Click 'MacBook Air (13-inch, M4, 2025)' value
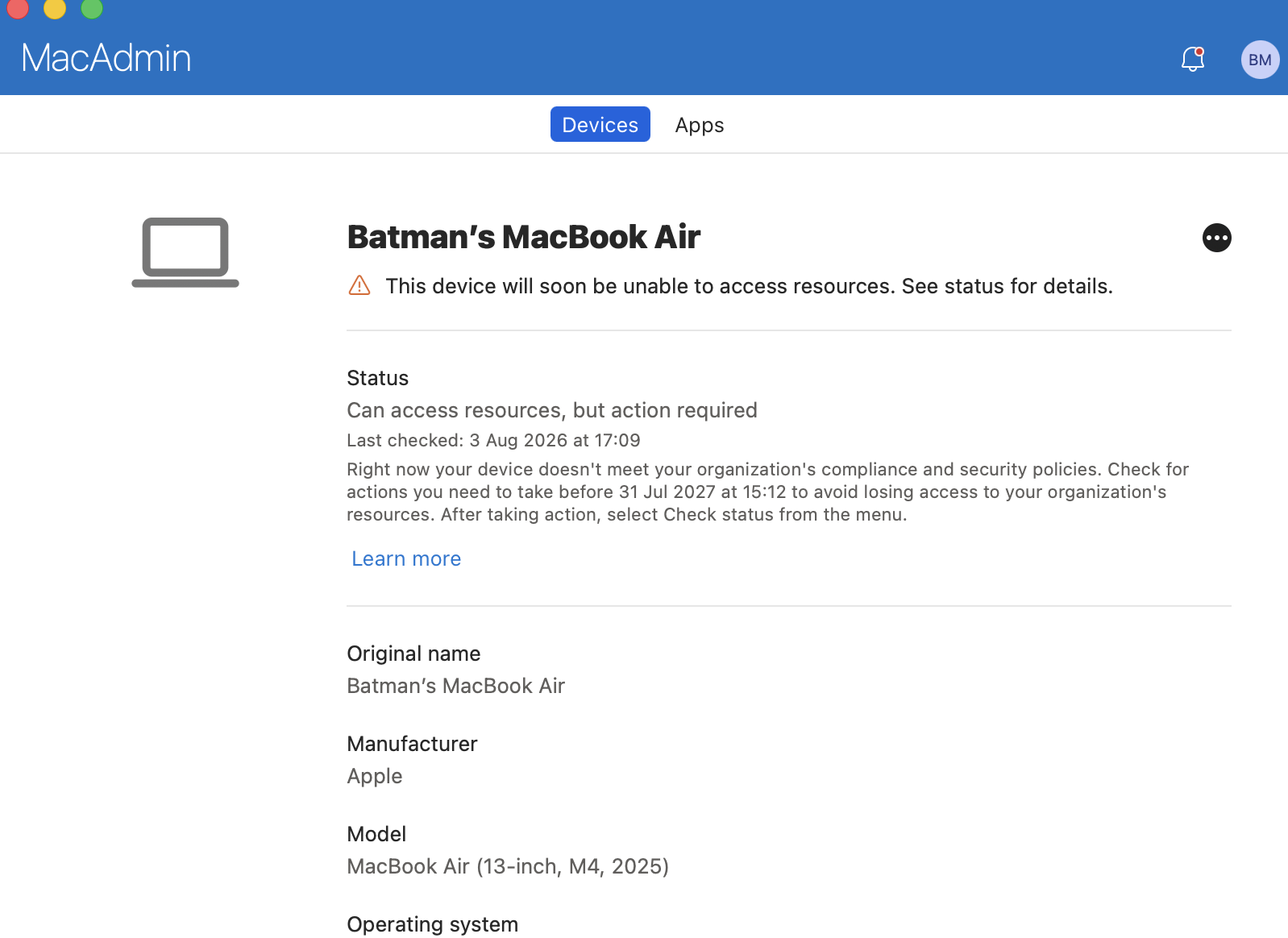This screenshot has width=1288, height=938. point(508,866)
